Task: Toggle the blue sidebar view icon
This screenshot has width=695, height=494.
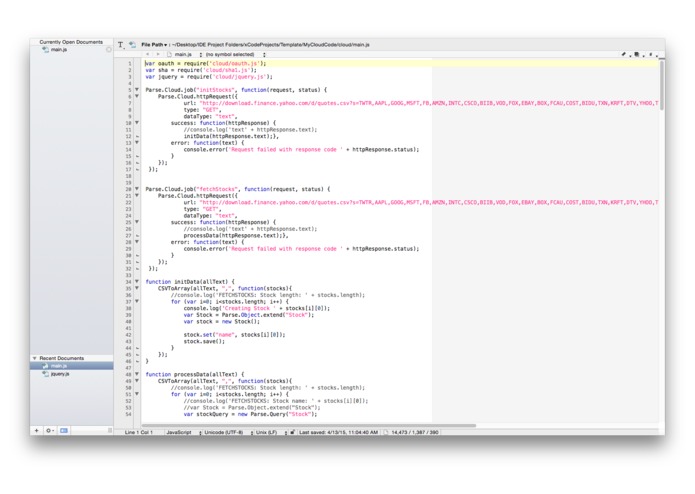Action: coord(64,431)
